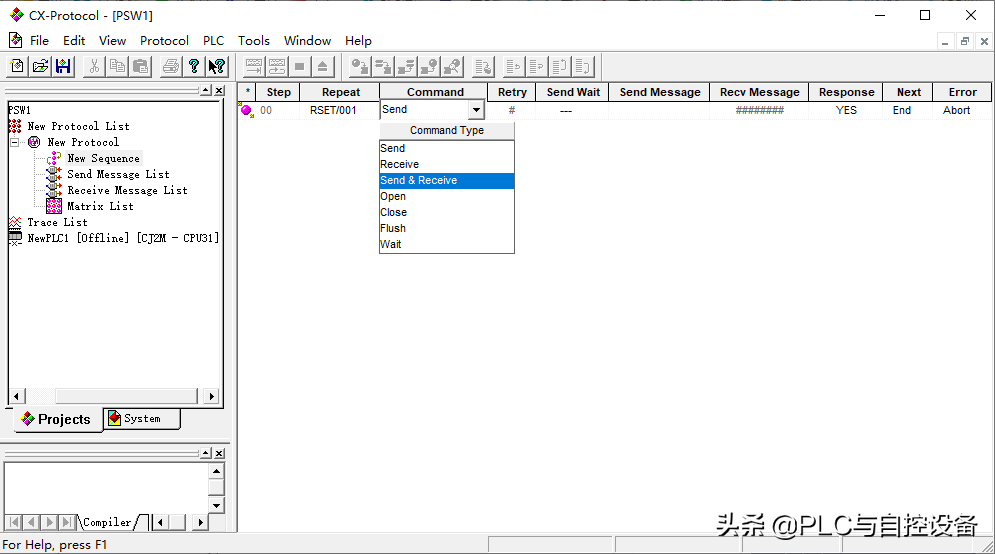Image resolution: width=995 pixels, height=554 pixels.
Task: Open the Tools menu
Action: 253,41
